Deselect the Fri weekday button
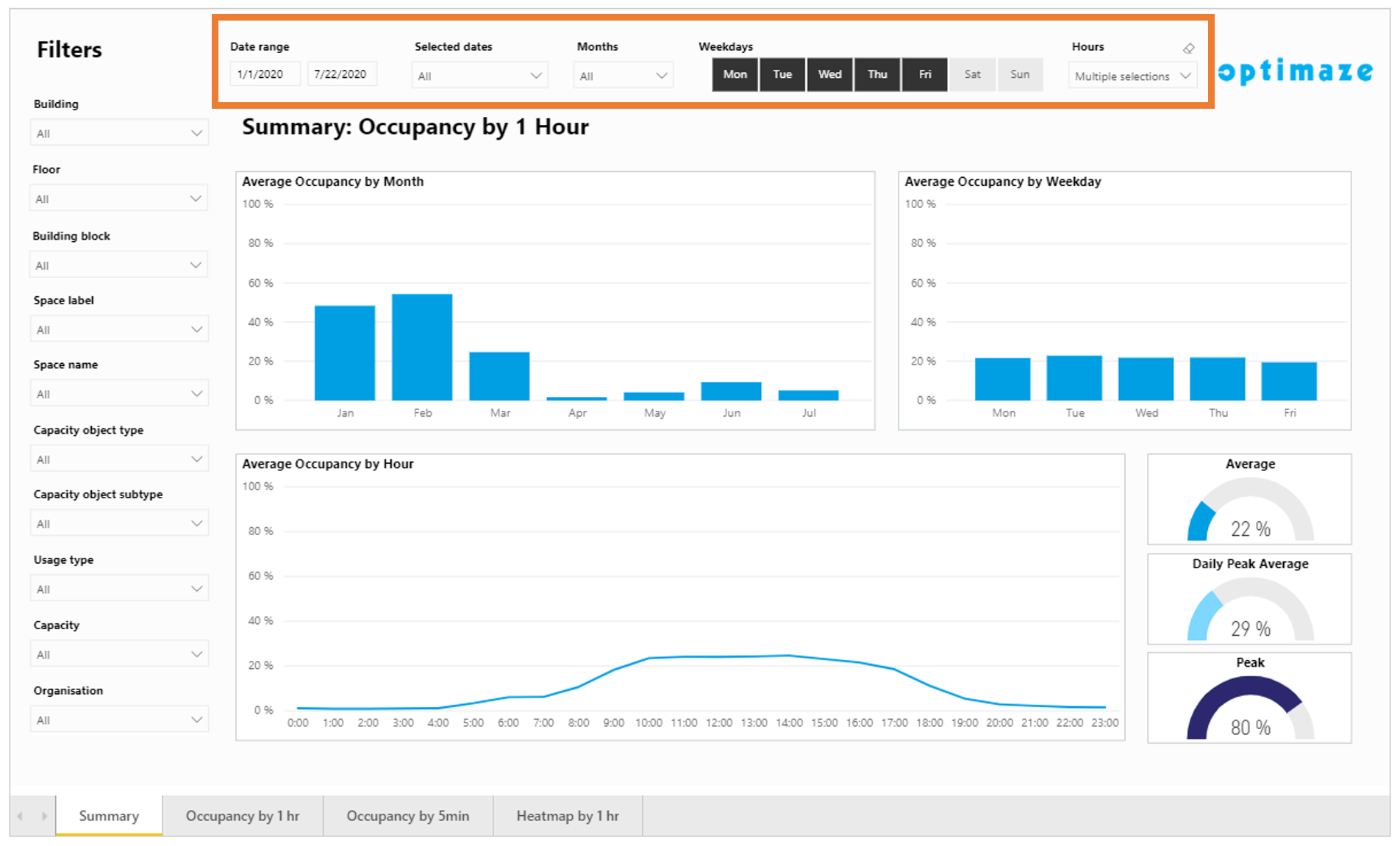1400x846 pixels. coord(924,74)
